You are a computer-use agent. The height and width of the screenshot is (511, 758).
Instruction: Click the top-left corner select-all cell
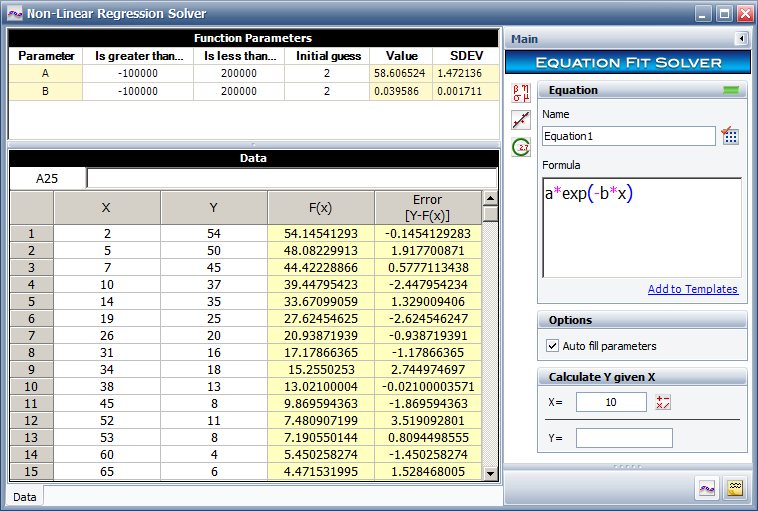[31, 208]
